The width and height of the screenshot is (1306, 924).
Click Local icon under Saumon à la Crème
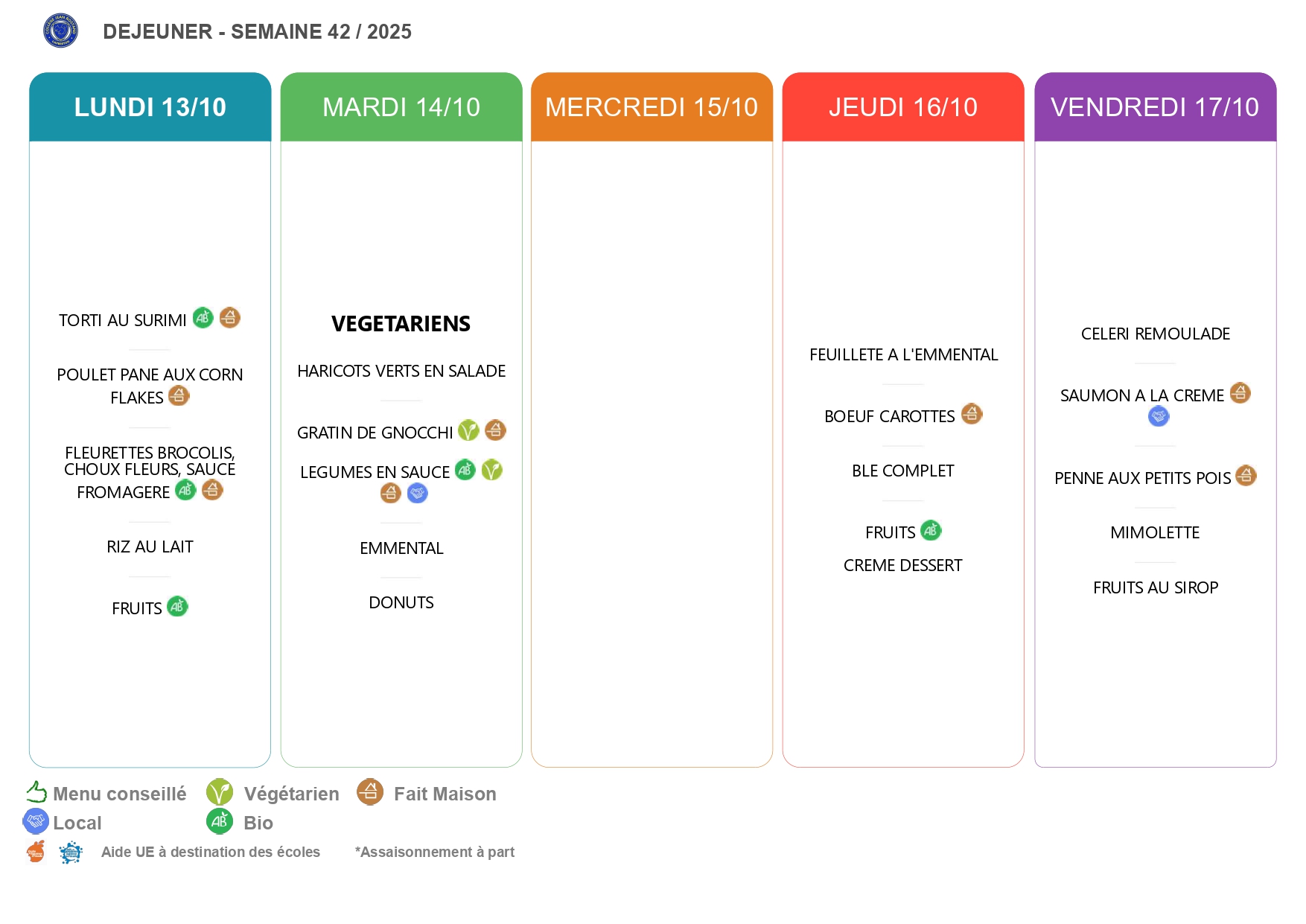point(1159,416)
